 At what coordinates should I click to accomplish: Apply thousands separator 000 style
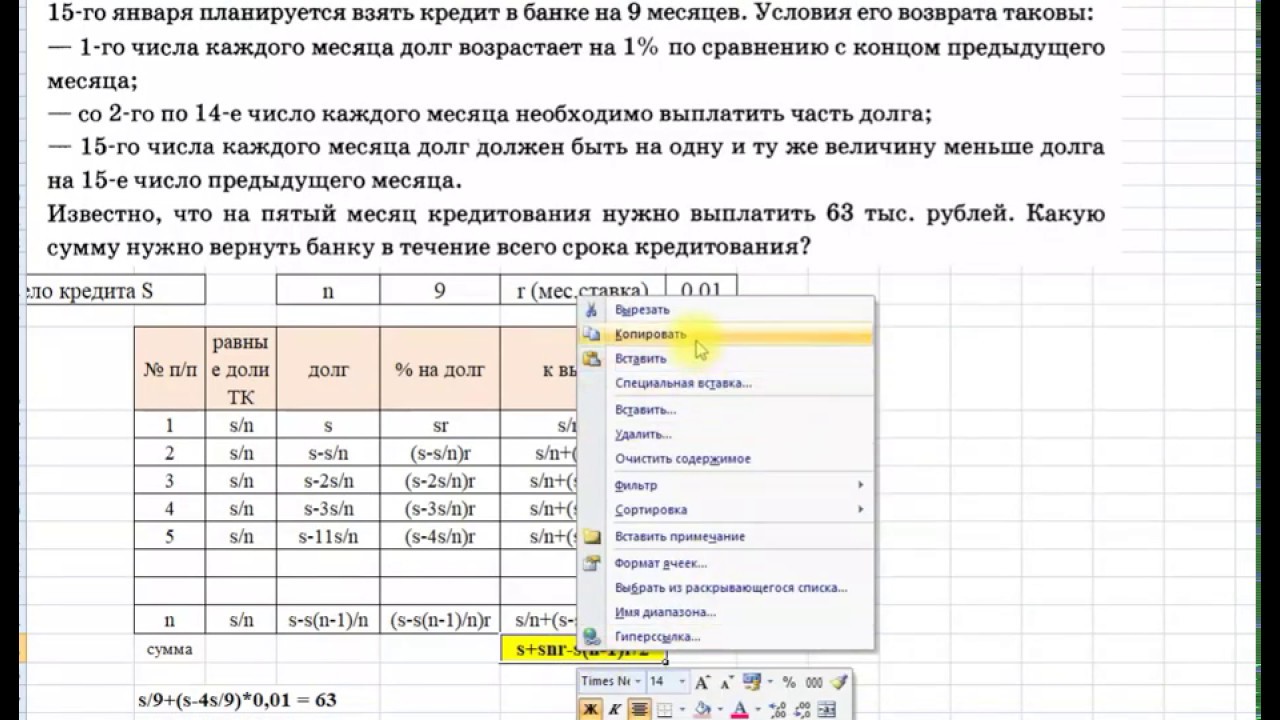814,683
